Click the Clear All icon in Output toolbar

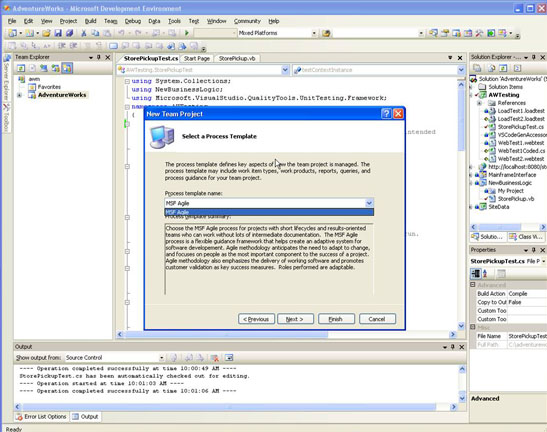215,358
